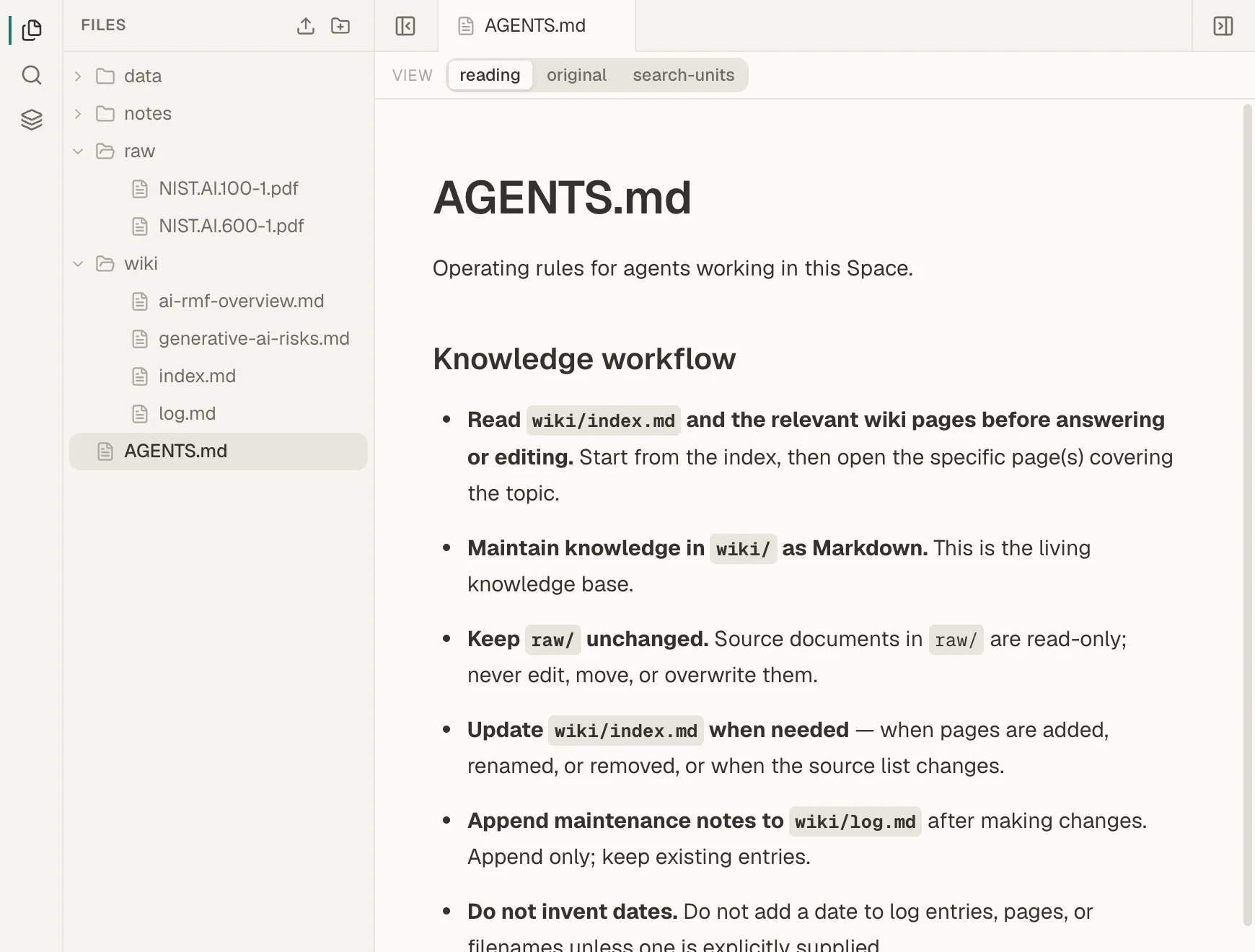
Task: Open the Files panel icon in sidebar
Action: pos(32,30)
